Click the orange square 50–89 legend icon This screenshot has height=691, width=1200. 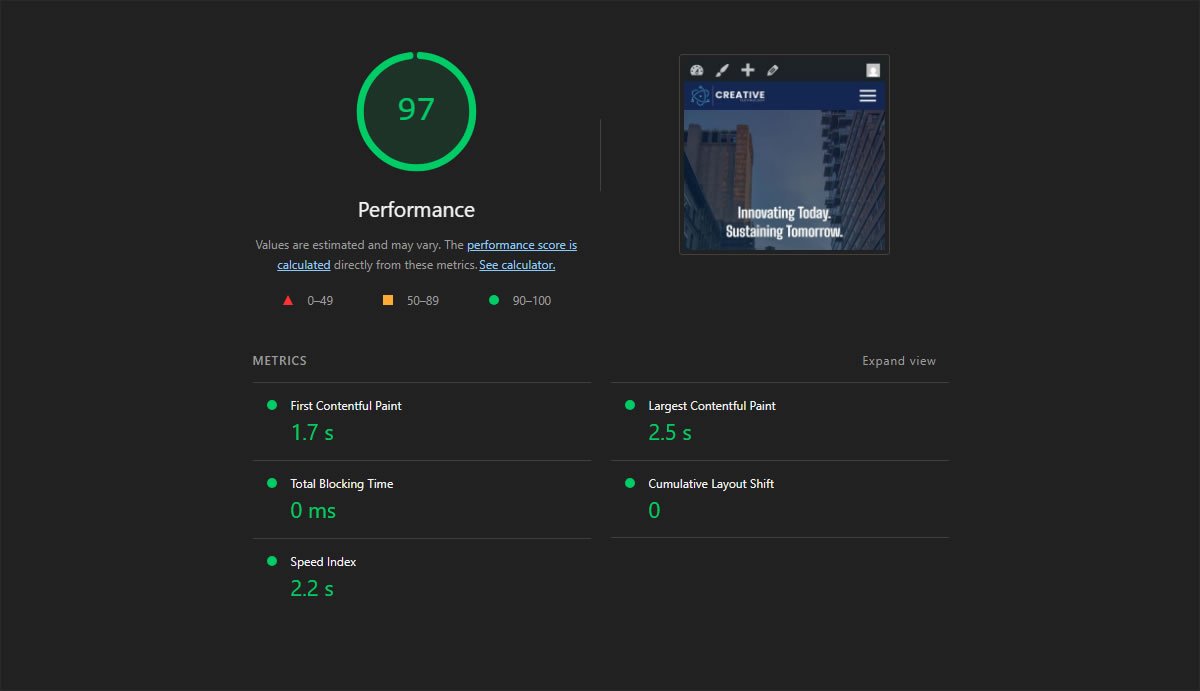[x=388, y=300]
